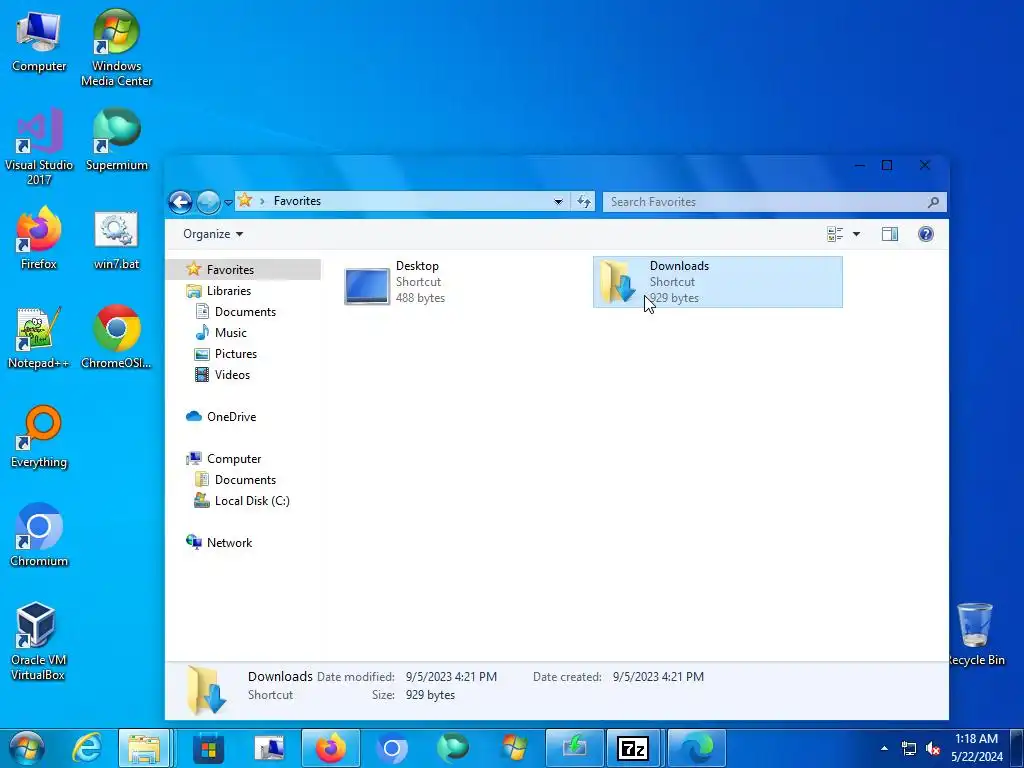Open the Organize menu
Image resolution: width=1024 pixels, height=768 pixels.
[x=213, y=234]
